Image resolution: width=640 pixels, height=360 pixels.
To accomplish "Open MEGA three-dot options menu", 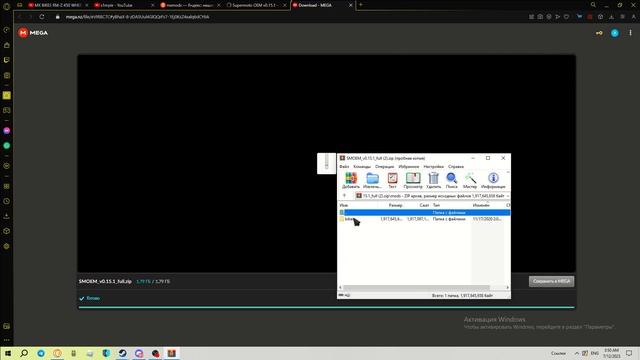I will click(x=630, y=33).
